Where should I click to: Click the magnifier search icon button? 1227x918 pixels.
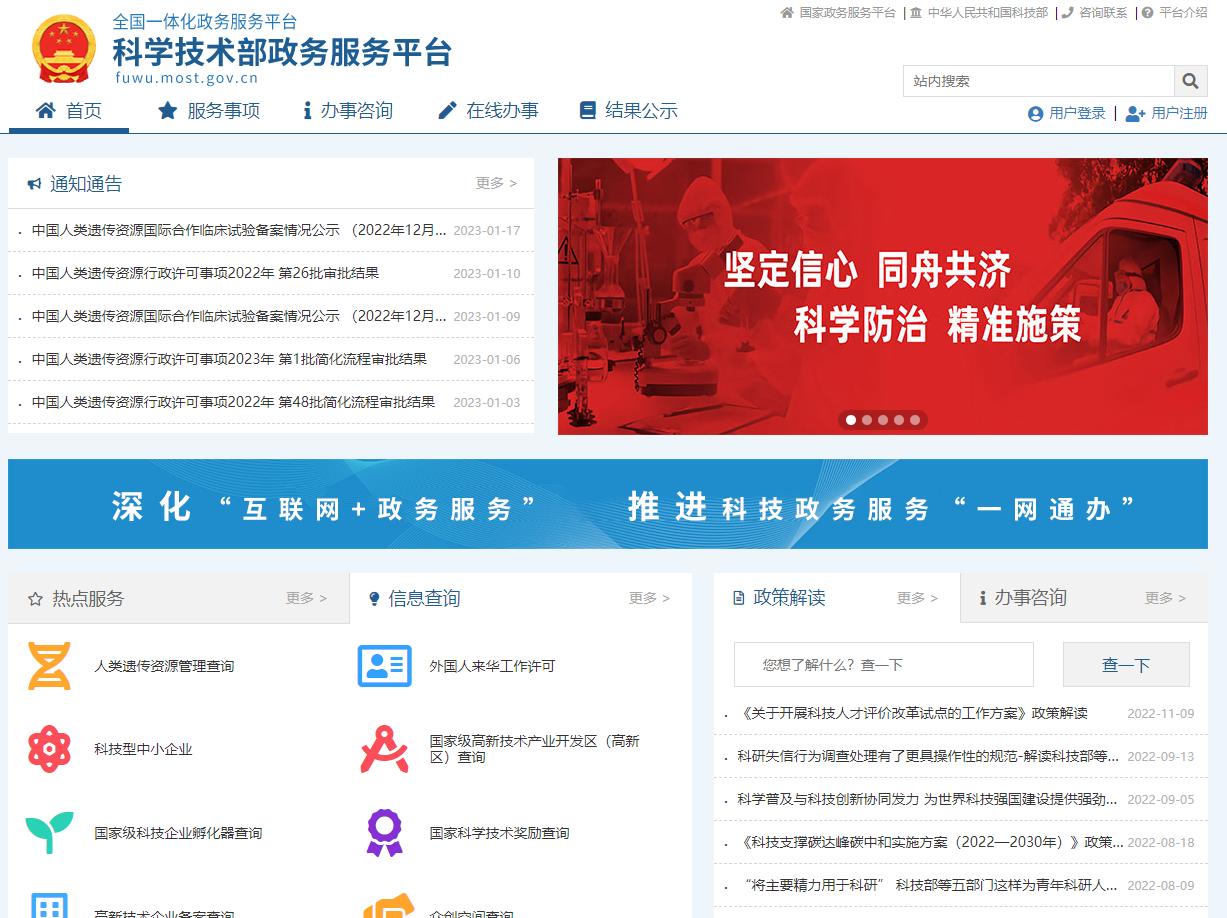tap(1189, 81)
